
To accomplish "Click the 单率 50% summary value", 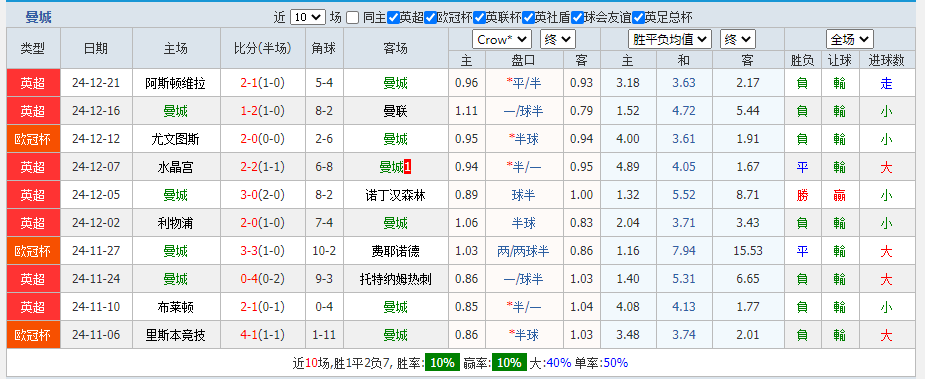I will tap(616, 362).
